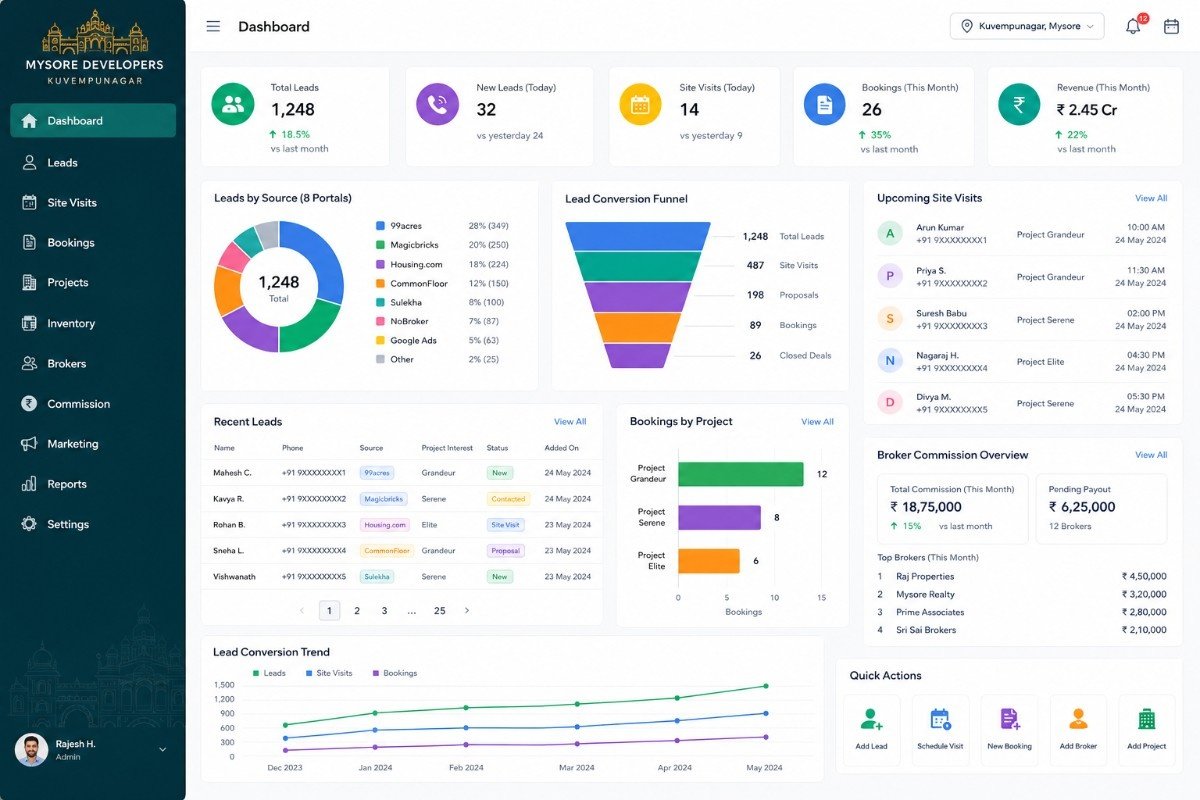Click Arun Kumar avatar A
The width and height of the screenshot is (1200, 800).
click(890, 233)
